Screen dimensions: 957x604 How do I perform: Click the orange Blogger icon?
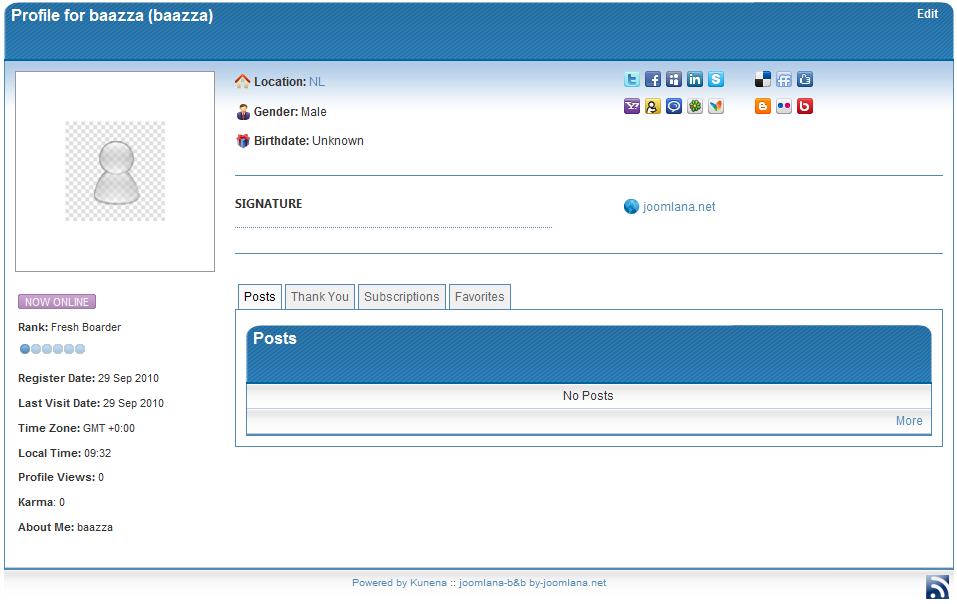763,106
